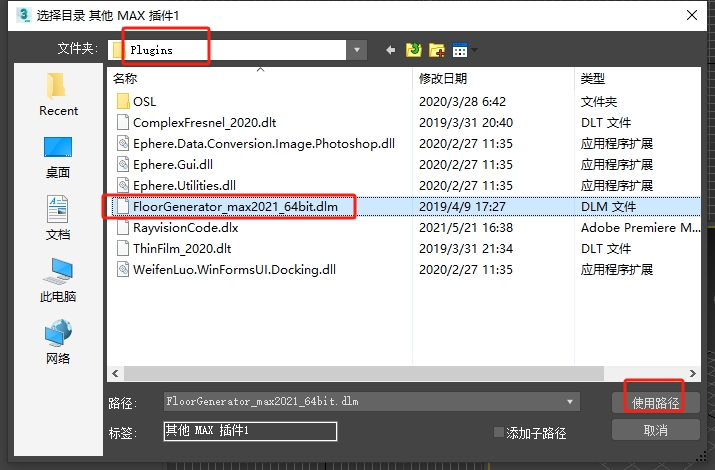This screenshot has width=715, height=470.
Task: Create a new folder icon
Action: (x=437, y=50)
